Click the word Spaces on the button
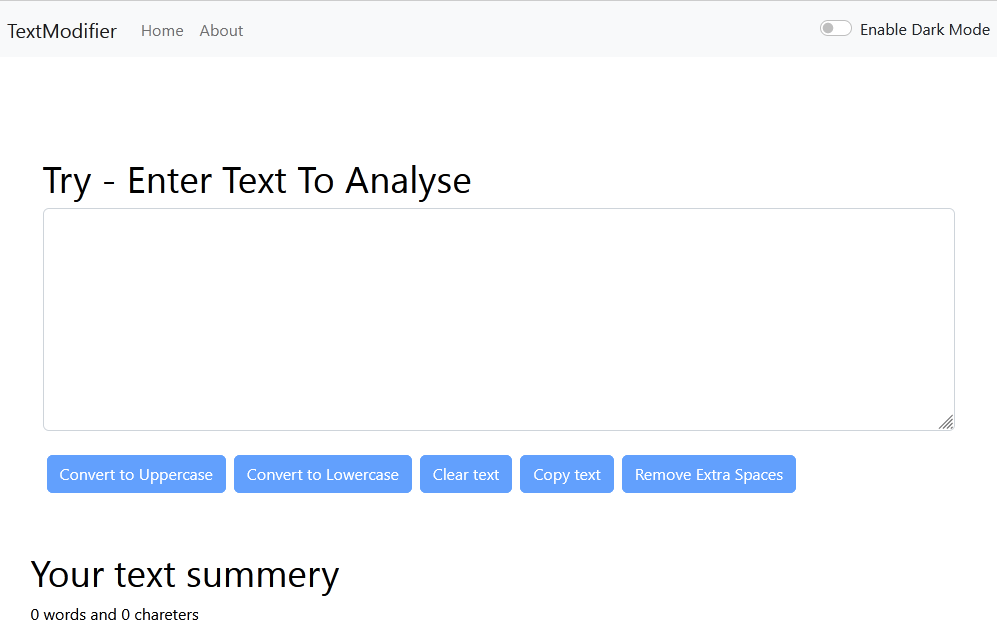The width and height of the screenshot is (997, 641). click(759, 475)
